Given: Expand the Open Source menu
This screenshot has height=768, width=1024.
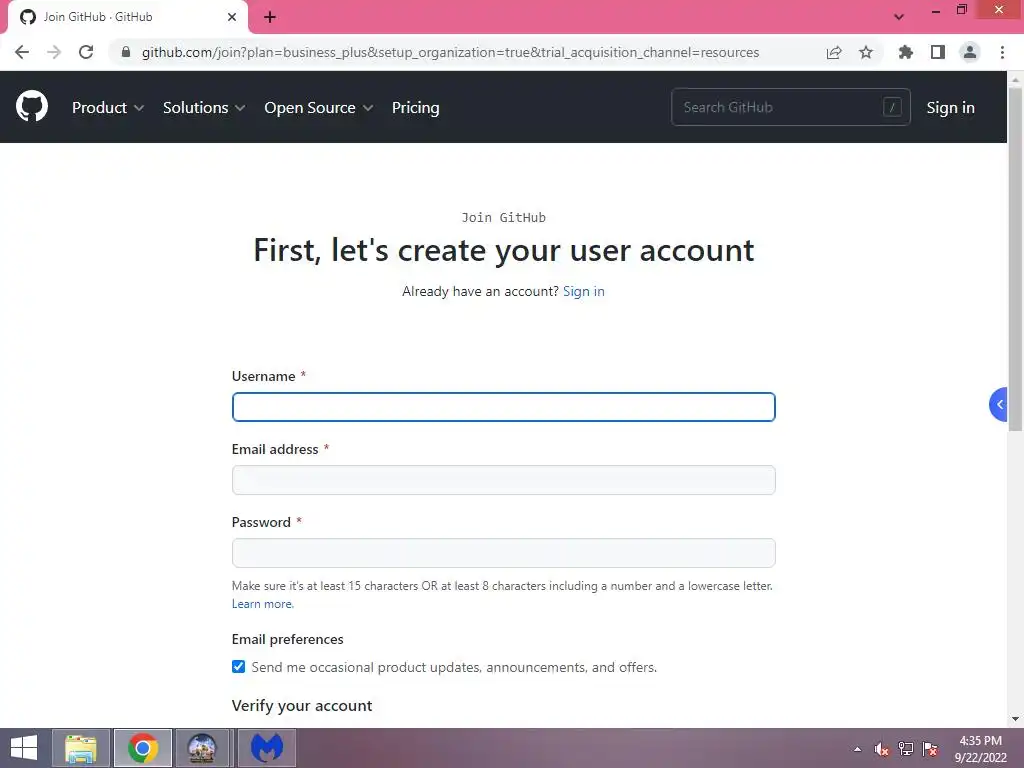Looking at the screenshot, I should tap(319, 108).
